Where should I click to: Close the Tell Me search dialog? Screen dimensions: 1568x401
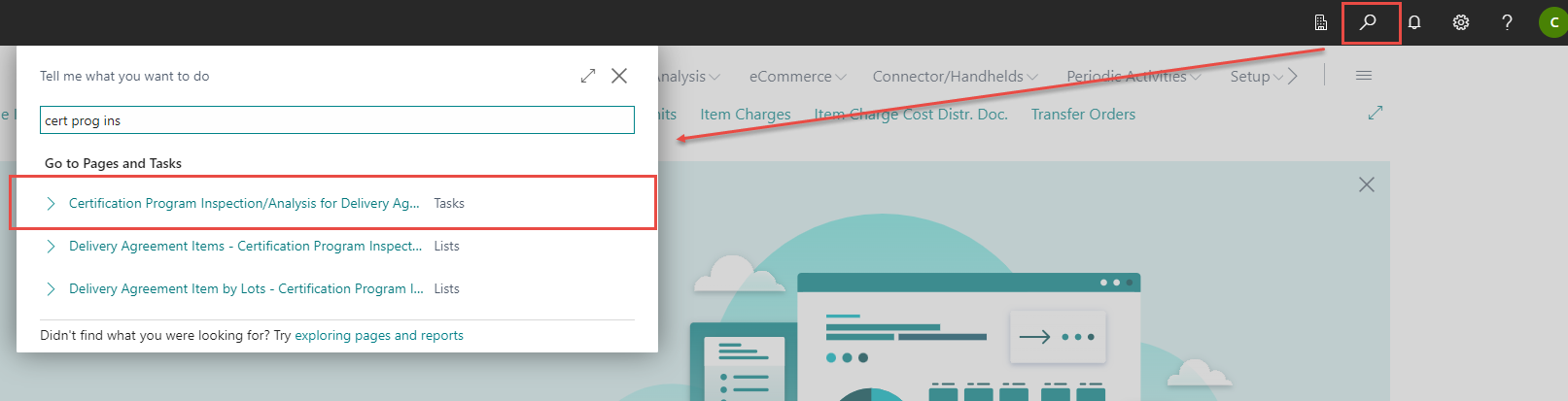[x=619, y=76]
